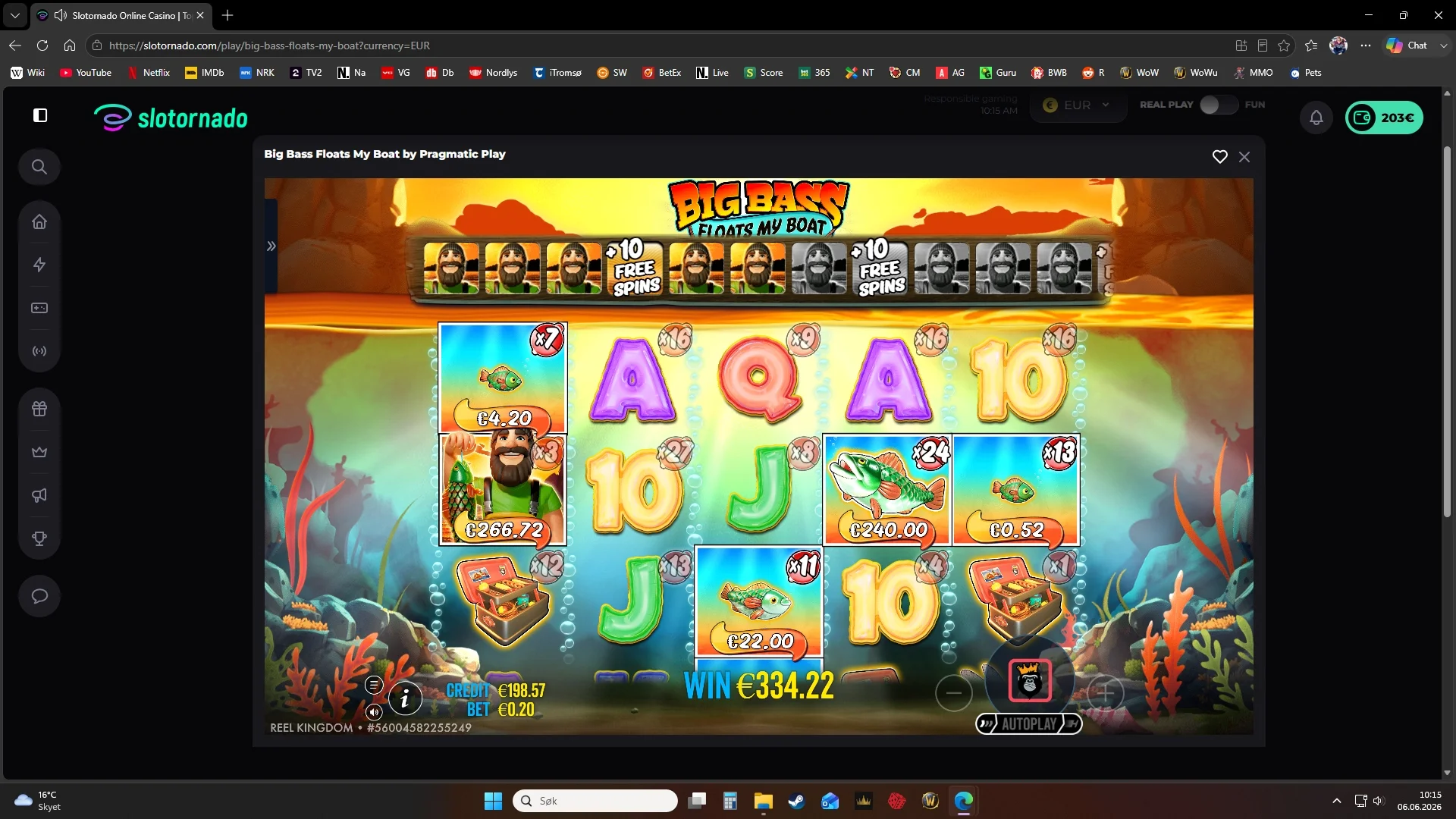Click the €240.00 big fish symbol
Image resolution: width=1456 pixels, height=819 pixels.
[887, 490]
